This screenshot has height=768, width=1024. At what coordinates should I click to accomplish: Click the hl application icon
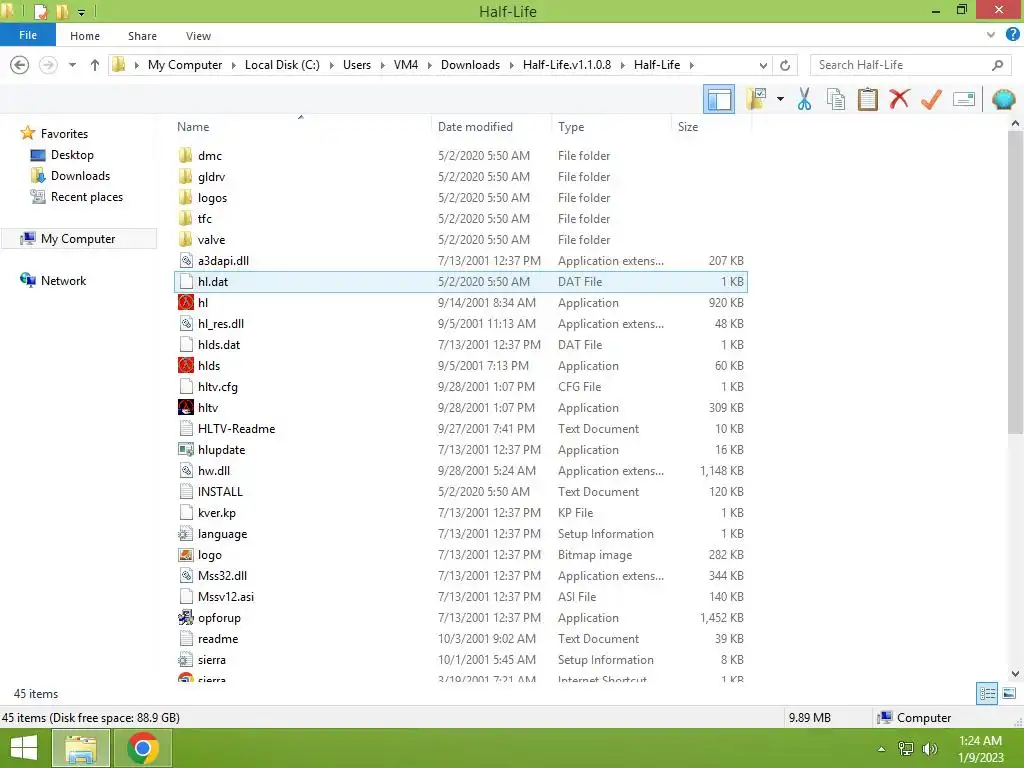(185, 302)
